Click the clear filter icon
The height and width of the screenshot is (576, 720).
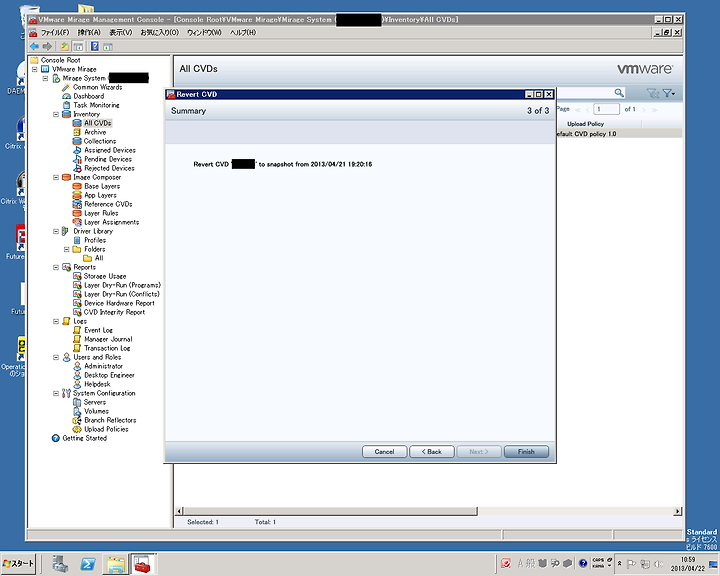pos(652,93)
